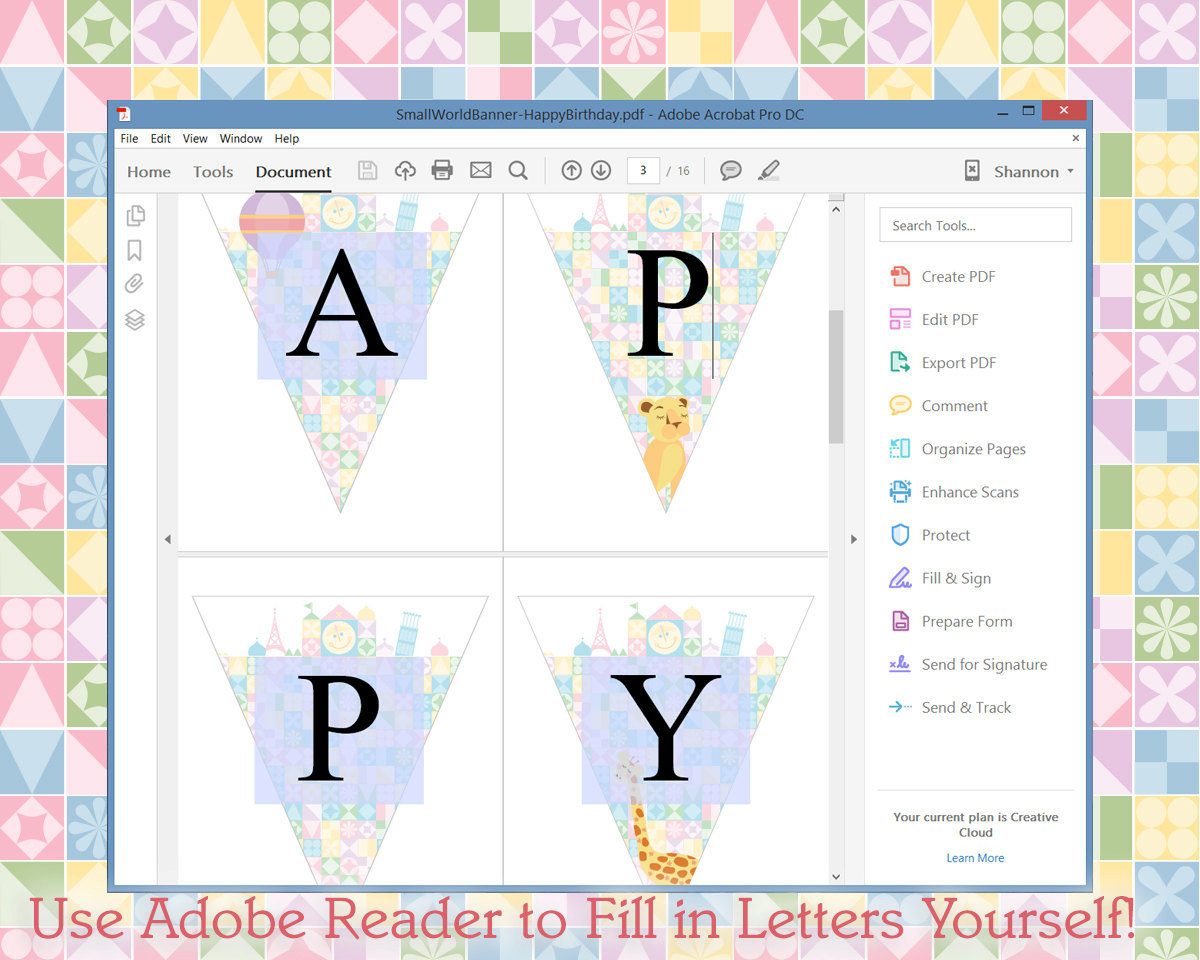Collapse left navigation pane with arrow
Screen dimensions: 1200x960
click(x=167, y=539)
